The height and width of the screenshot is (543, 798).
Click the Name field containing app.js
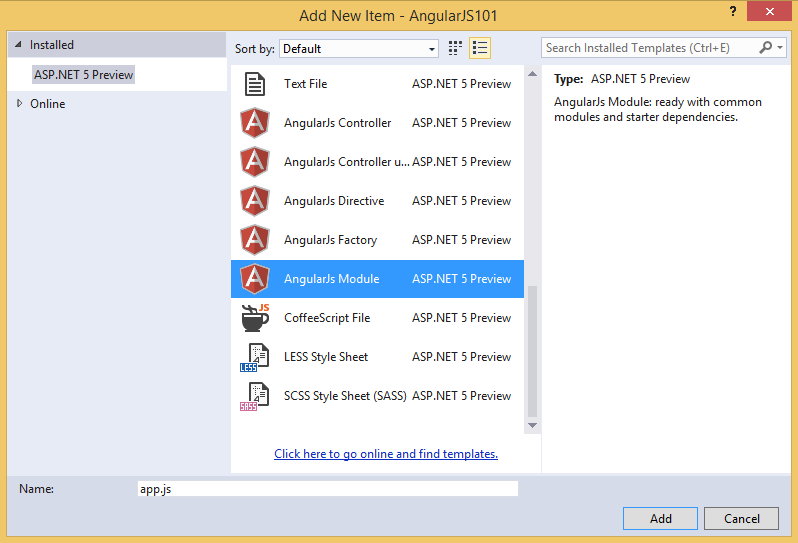[x=328, y=489]
